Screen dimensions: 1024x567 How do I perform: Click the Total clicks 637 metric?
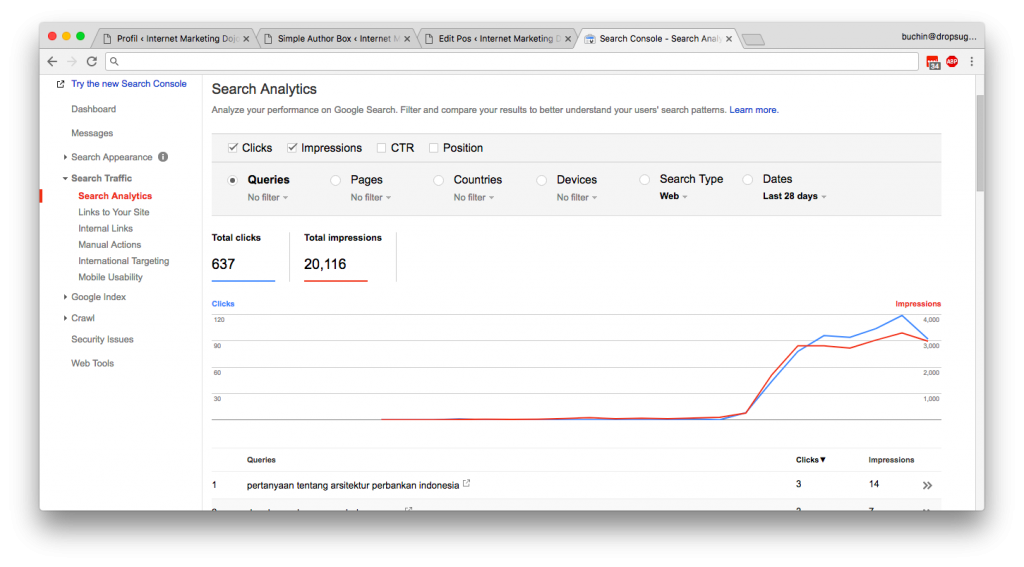point(243,256)
